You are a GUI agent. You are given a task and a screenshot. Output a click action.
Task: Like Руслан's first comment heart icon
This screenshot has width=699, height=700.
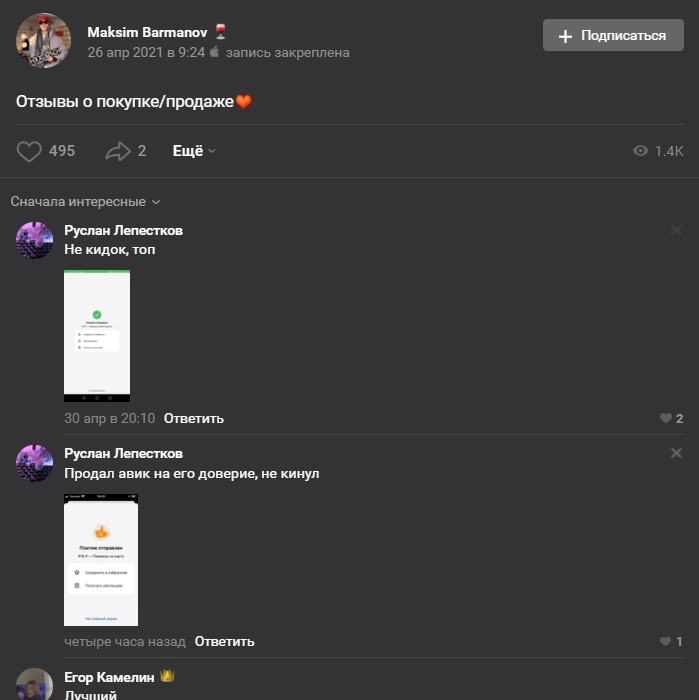666,418
